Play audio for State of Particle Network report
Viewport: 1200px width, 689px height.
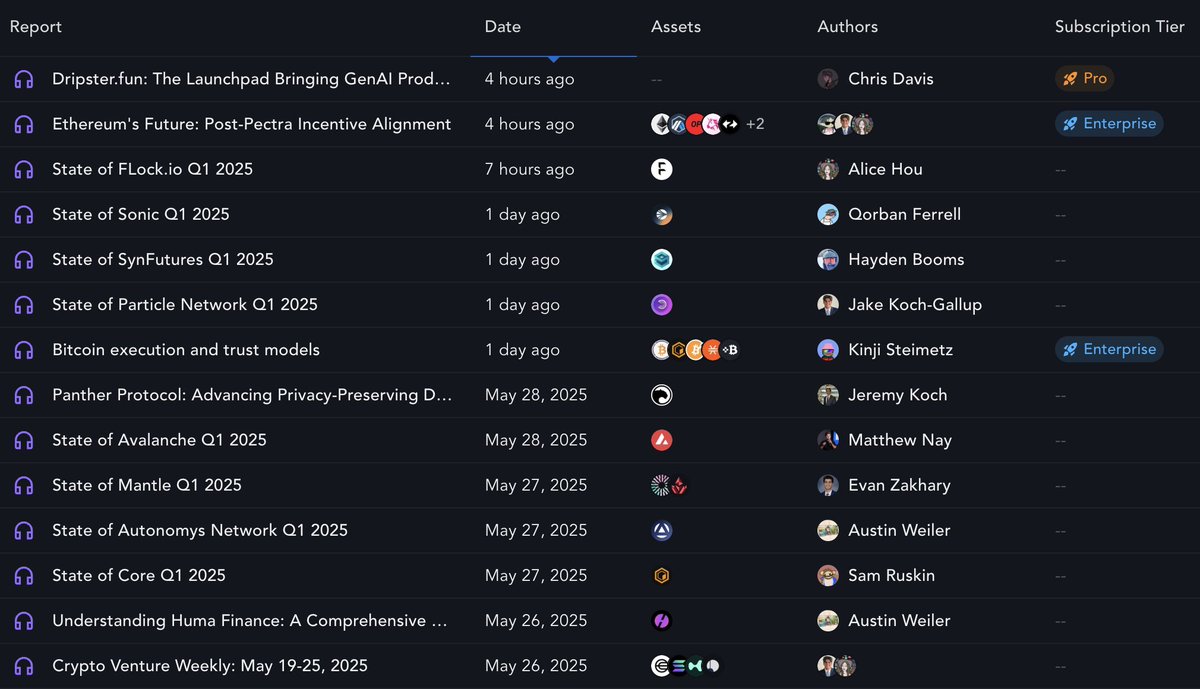pyautogui.click(x=24, y=304)
